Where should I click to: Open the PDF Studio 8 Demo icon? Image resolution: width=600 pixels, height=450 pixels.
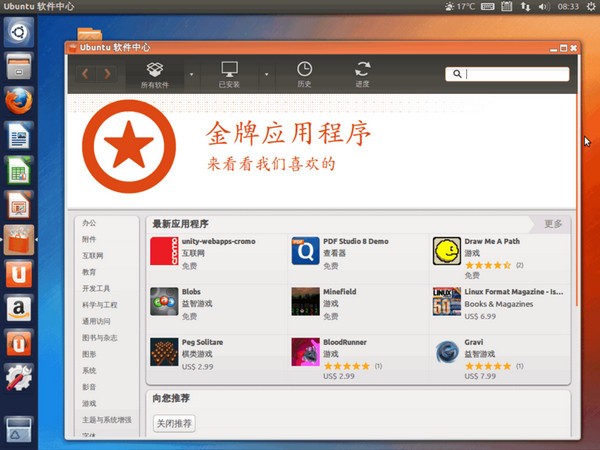tap(305, 251)
